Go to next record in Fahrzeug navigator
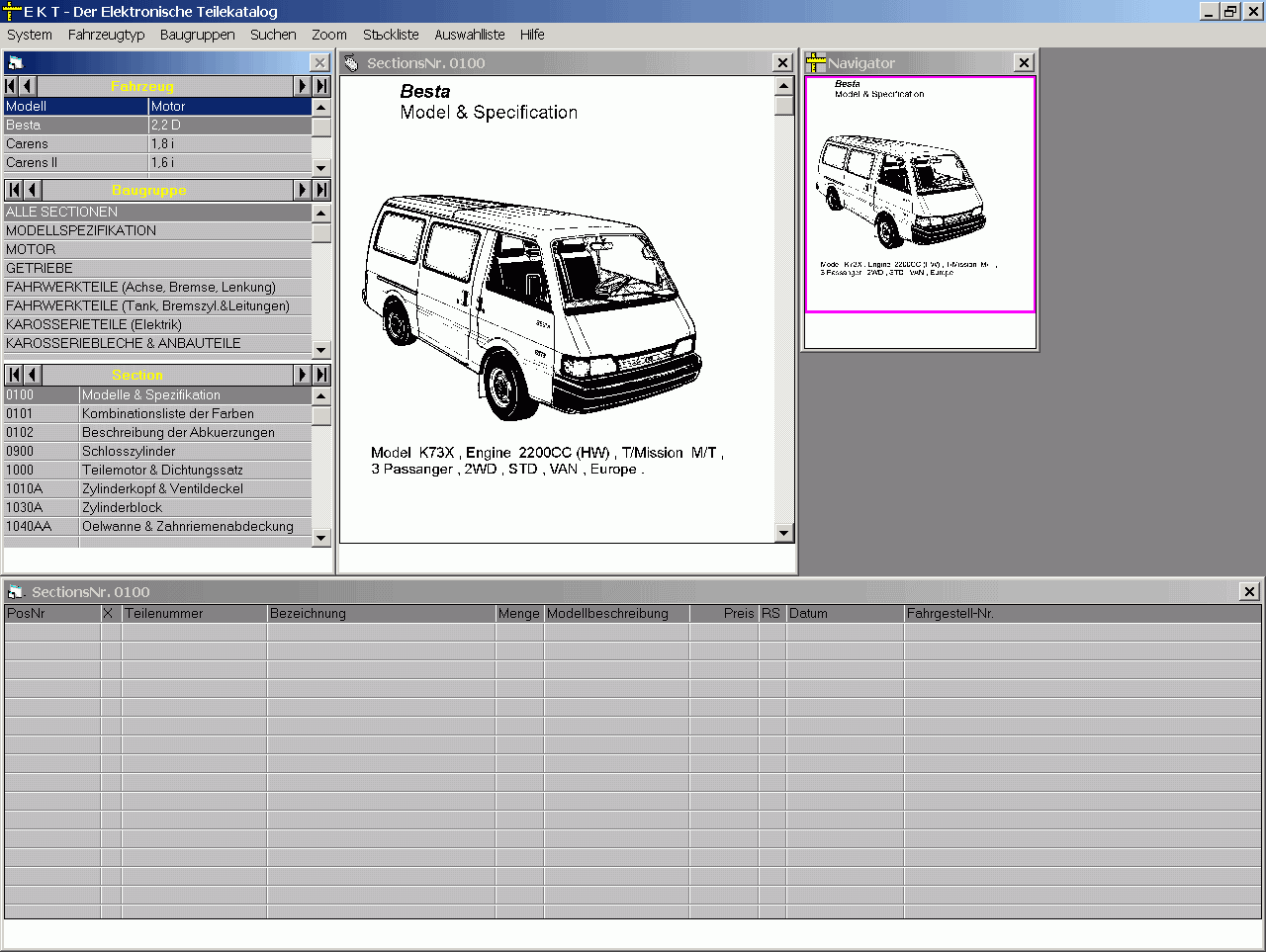The image size is (1266, 952). point(303,86)
